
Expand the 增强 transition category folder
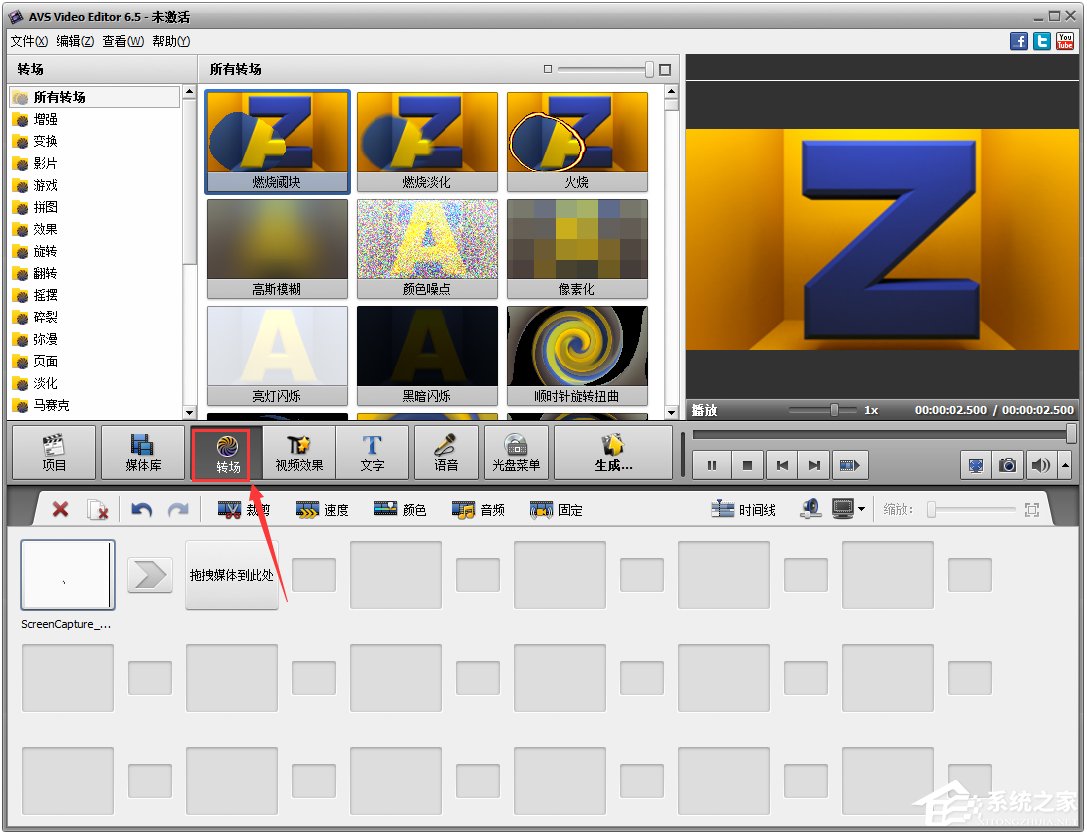point(45,119)
